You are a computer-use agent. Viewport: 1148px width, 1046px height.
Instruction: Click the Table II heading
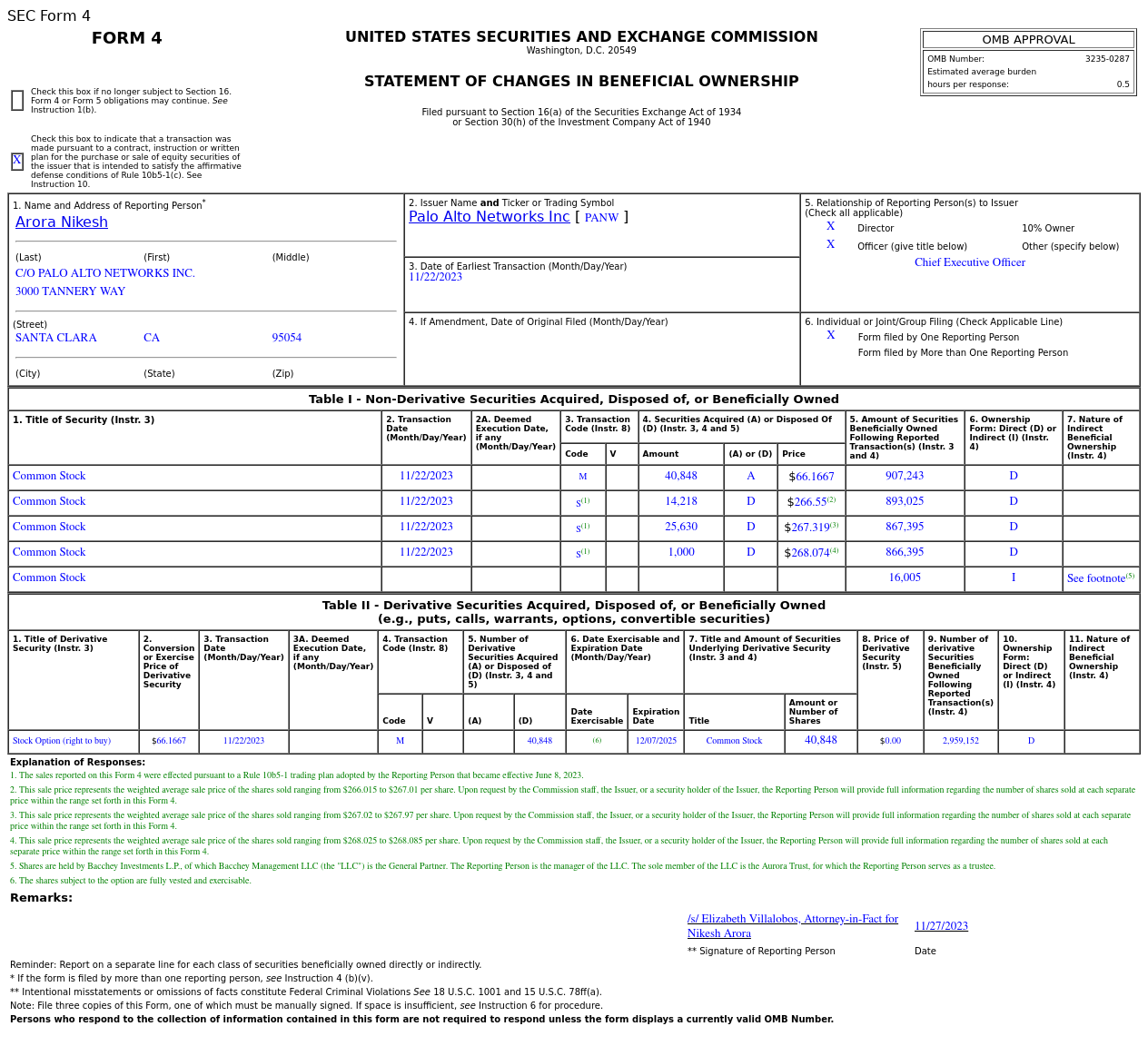(574, 612)
